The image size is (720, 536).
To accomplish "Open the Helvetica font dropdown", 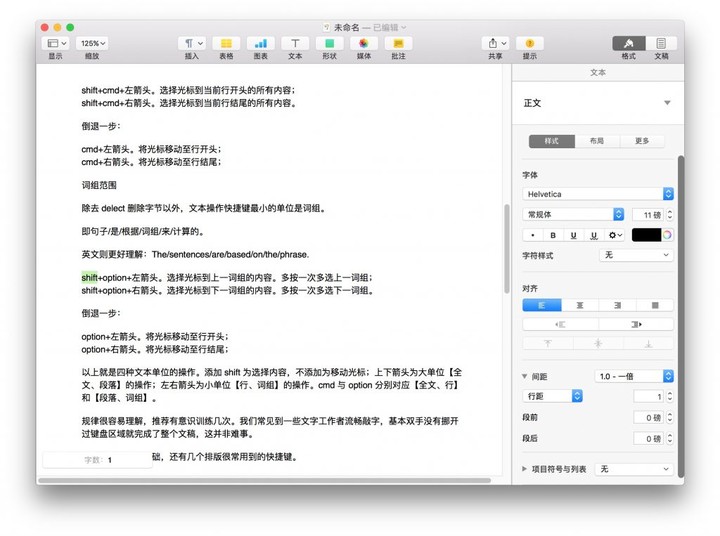I will click(x=598, y=194).
